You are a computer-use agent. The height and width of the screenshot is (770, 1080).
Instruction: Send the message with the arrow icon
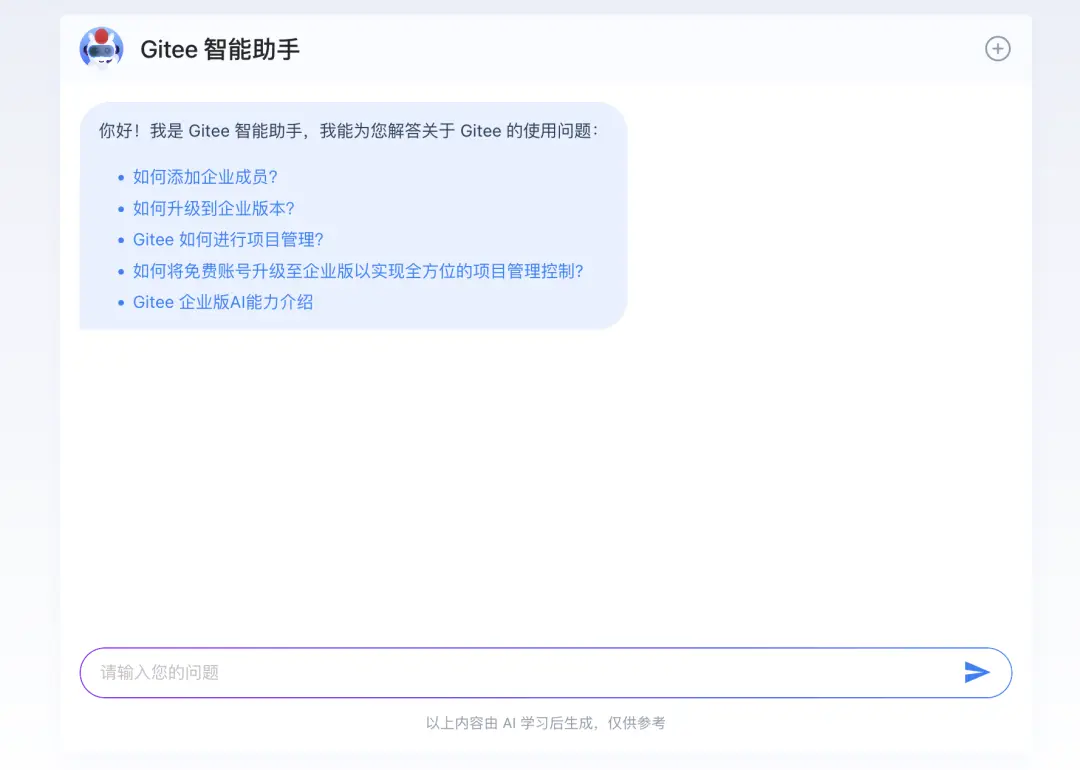tap(977, 672)
